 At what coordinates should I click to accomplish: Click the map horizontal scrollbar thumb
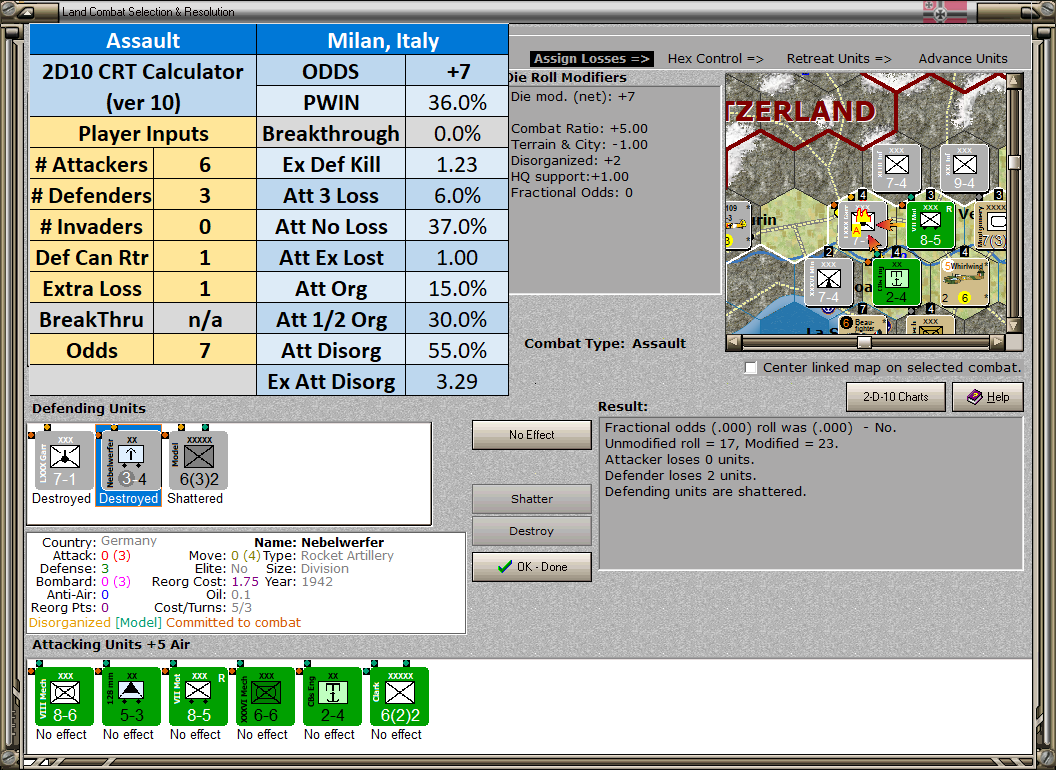[864, 342]
